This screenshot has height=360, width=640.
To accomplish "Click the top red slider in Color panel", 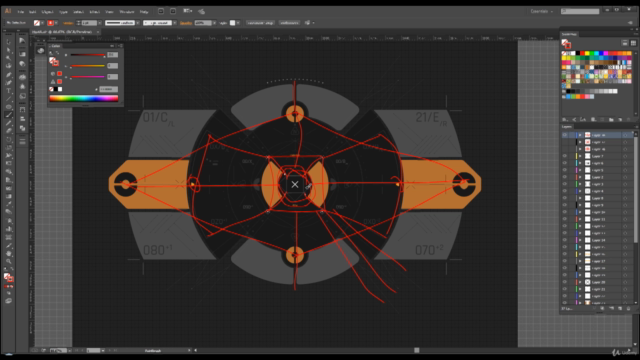I will click(88, 55).
